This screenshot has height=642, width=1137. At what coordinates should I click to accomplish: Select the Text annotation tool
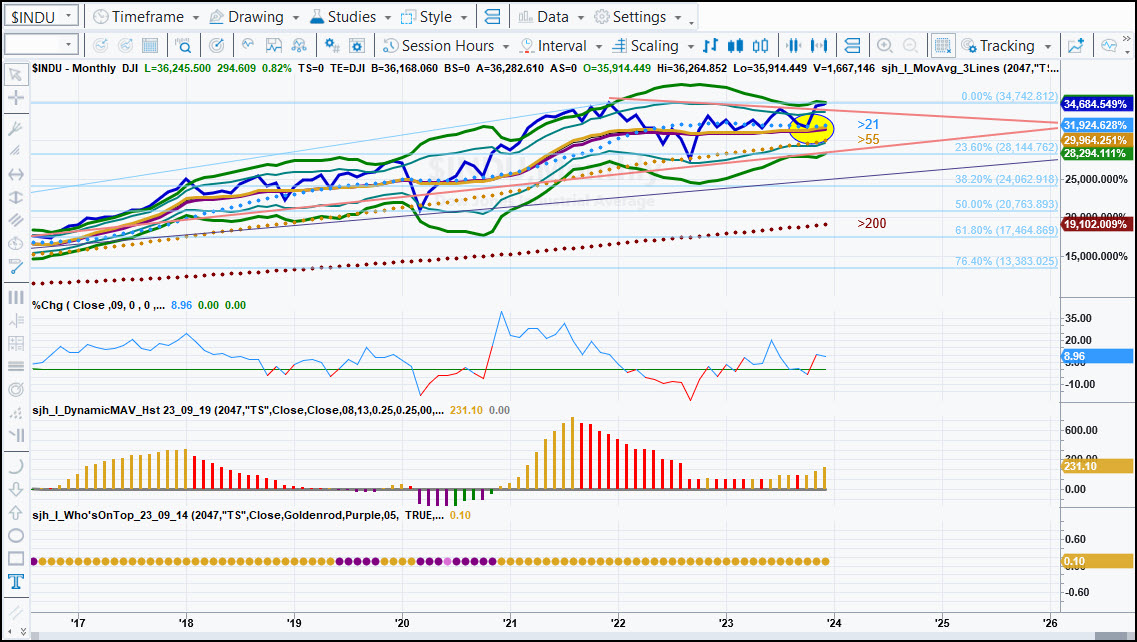(15, 582)
